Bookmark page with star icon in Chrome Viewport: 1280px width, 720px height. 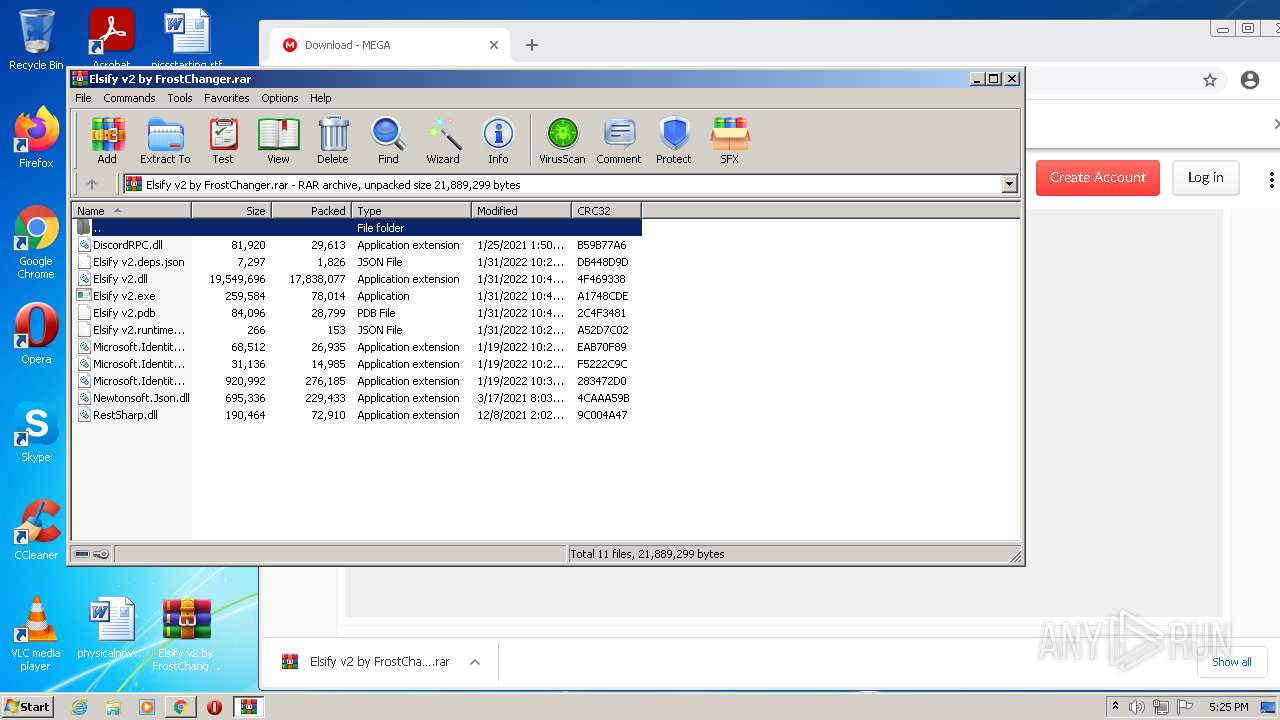click(1210, 80)
